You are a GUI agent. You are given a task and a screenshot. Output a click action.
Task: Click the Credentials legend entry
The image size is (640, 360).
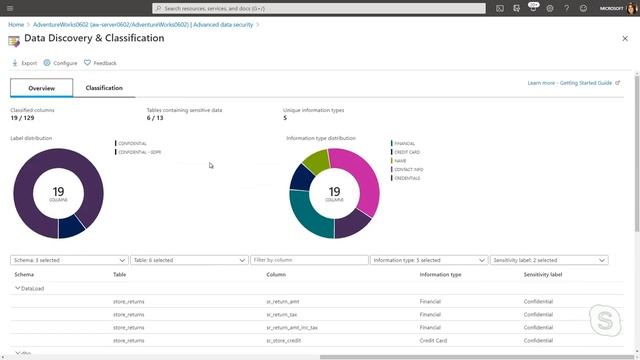407,178
